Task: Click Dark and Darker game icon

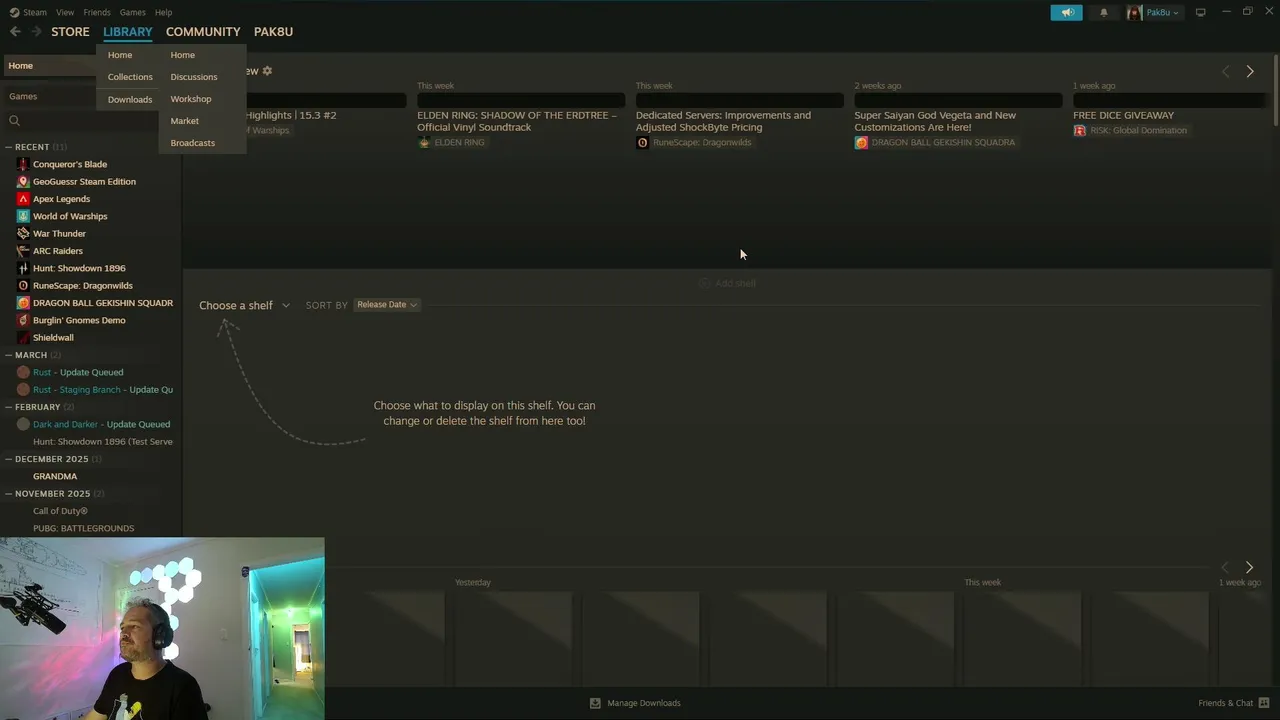Action: [x=23, y=424]
